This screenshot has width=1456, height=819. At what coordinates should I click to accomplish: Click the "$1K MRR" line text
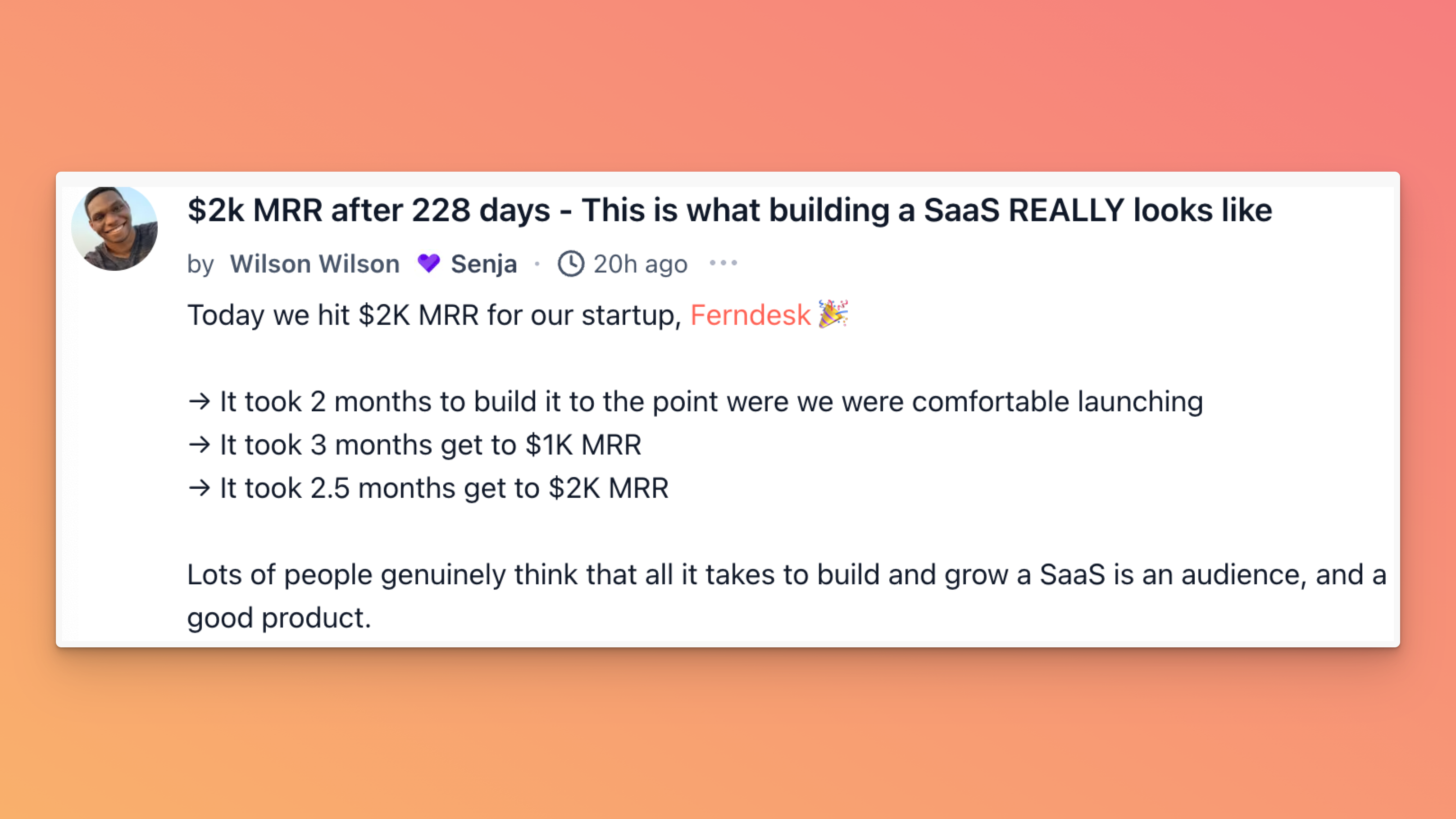point(430,445)
